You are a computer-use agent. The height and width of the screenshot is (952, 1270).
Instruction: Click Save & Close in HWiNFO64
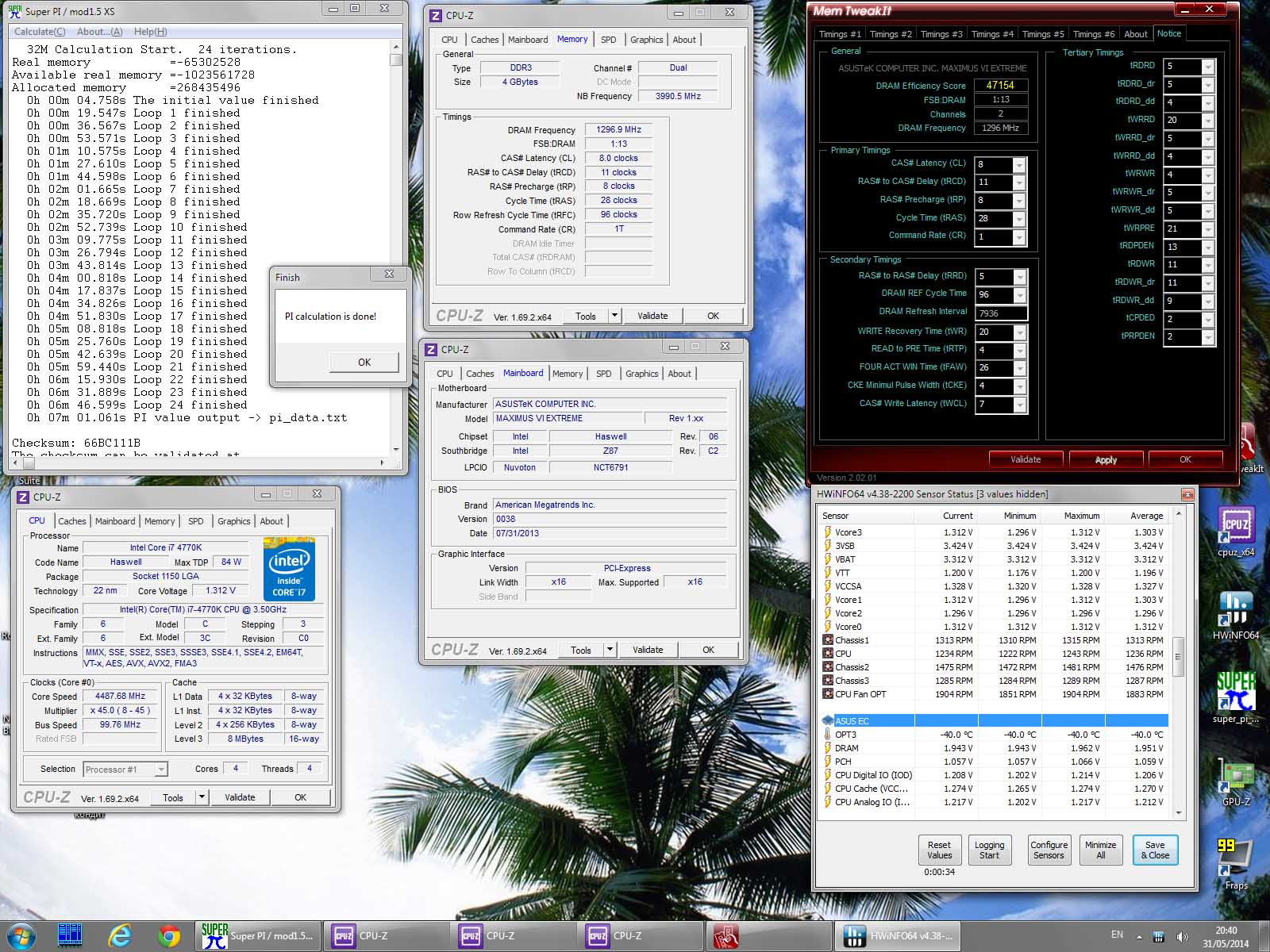(1155, 850)
